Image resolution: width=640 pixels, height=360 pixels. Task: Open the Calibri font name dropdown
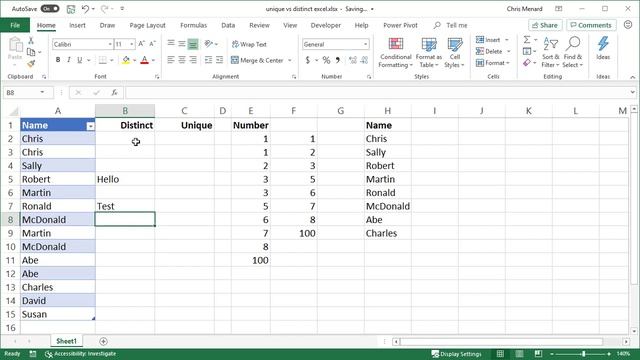110,44
